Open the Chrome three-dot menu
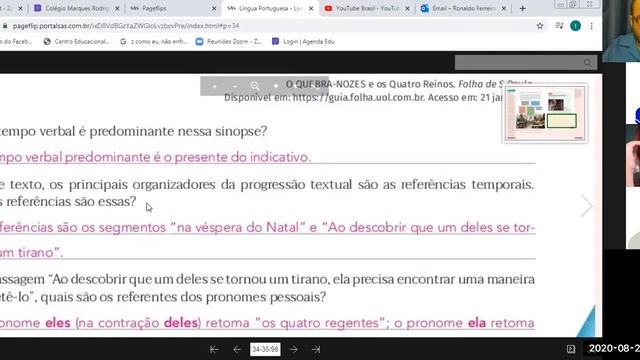The height and width of the screenshot is (360, 640). click(591, 26)
